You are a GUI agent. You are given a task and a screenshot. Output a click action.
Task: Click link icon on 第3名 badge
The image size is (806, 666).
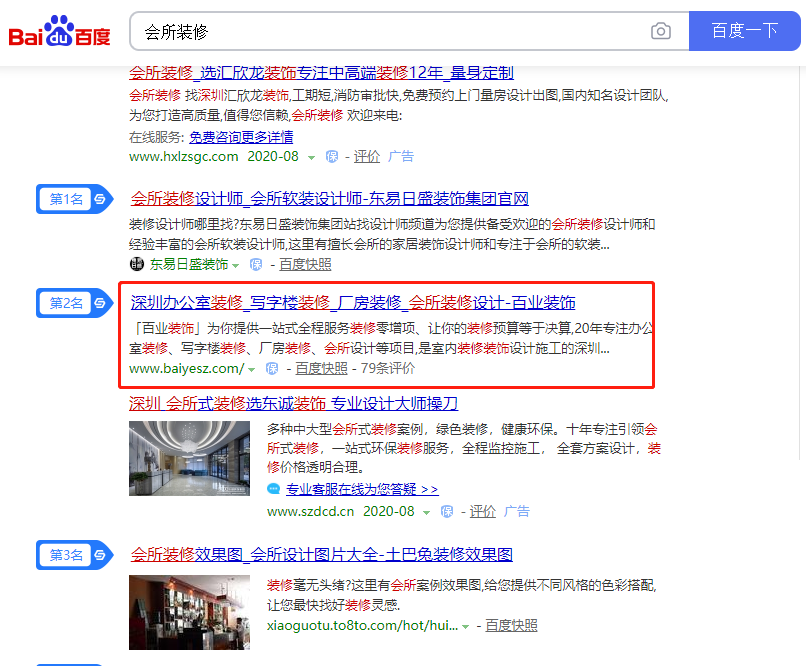[100, 555]
